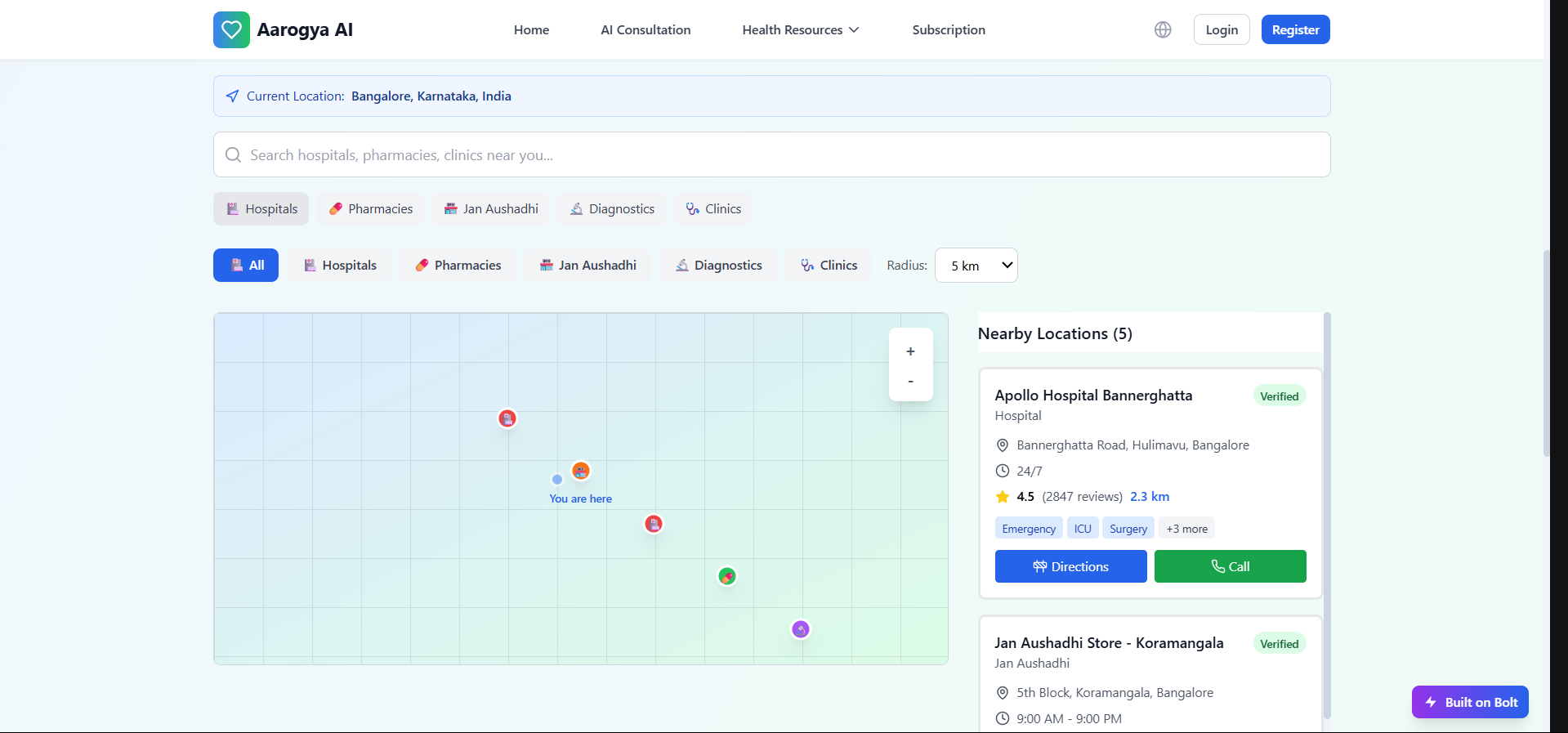Click the nearby locations list scrollbar
The image size is (1568, 733).
pyautogui.click(x=1327, y=515)
